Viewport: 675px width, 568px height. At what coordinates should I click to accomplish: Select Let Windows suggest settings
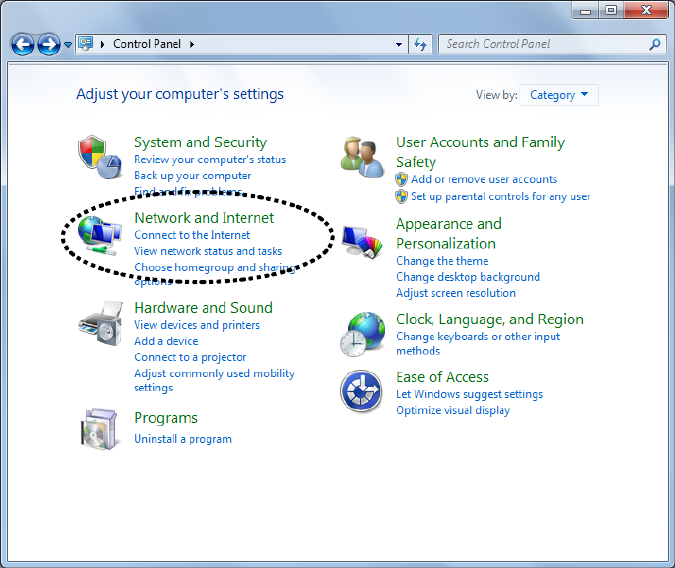469,394
